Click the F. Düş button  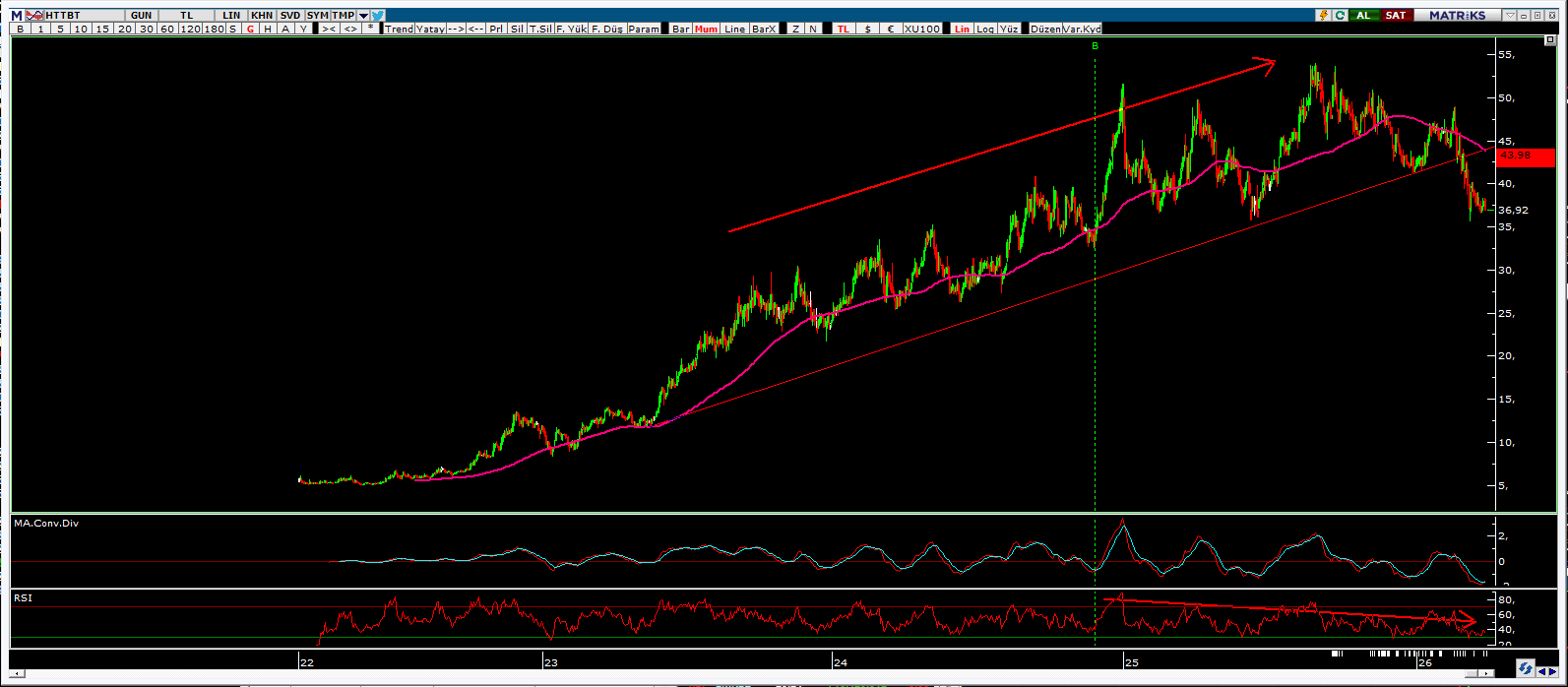607,29
